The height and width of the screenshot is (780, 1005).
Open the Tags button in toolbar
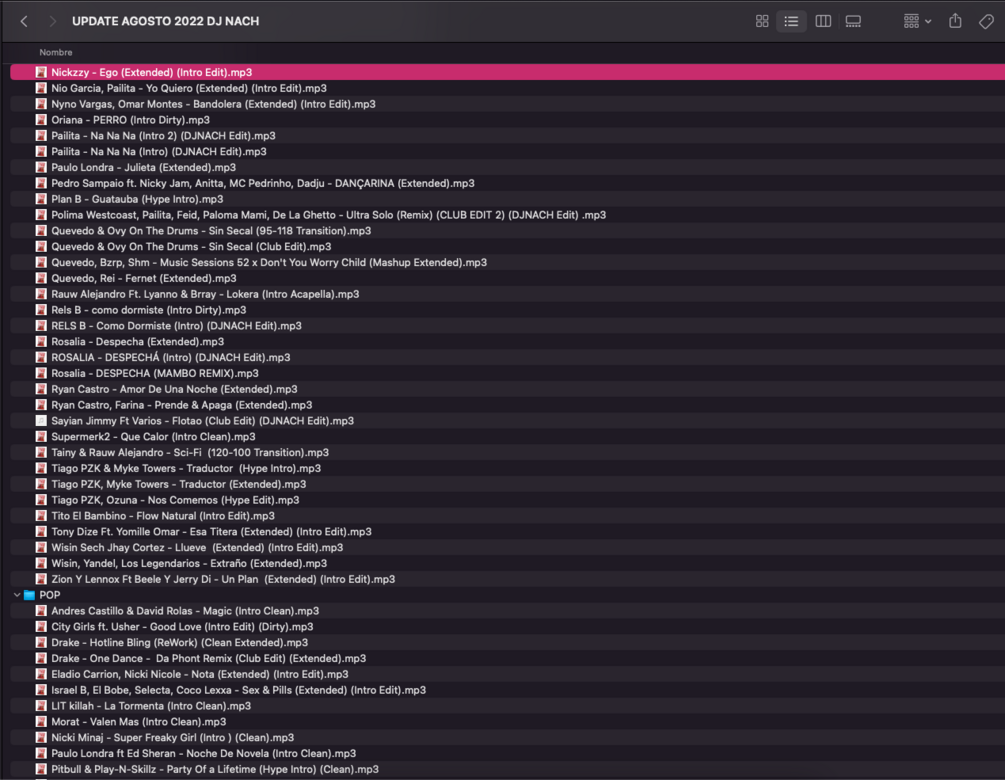(986, 21)
